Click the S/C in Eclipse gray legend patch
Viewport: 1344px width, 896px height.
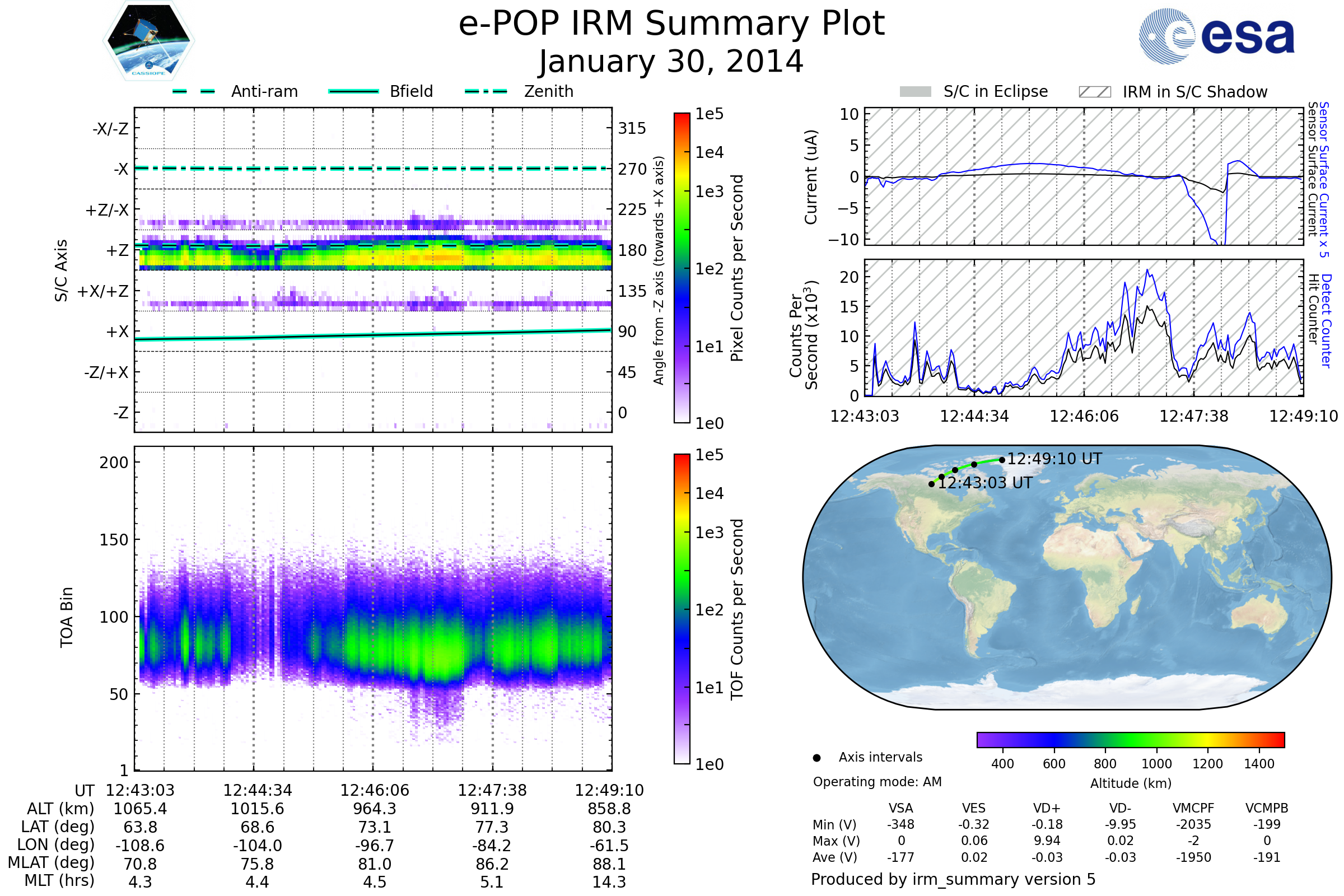[916, 92]
